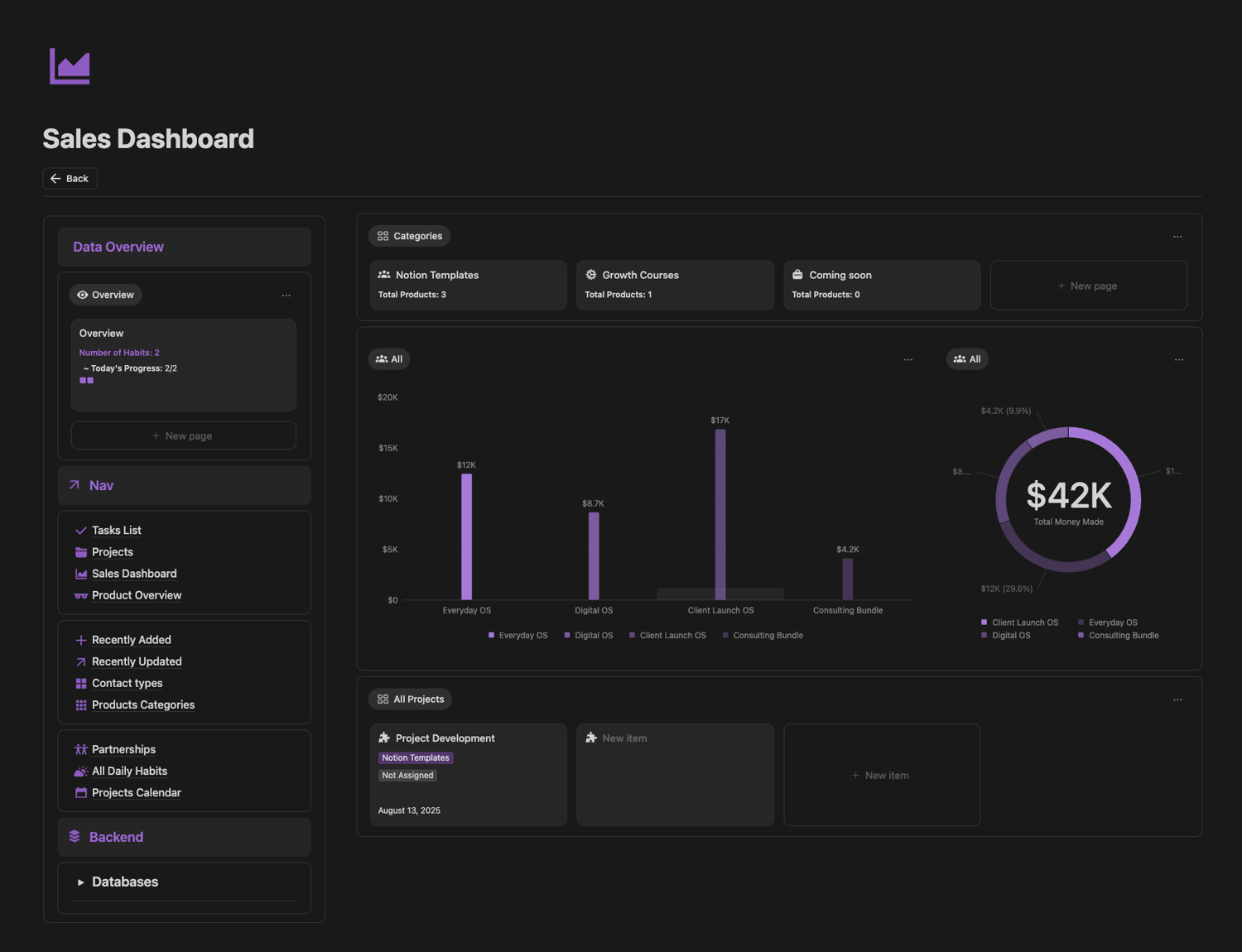This screenshot has height=952, width=1242.
Task: Click the Projects folder icon in Nav
Action: [81, 552]
